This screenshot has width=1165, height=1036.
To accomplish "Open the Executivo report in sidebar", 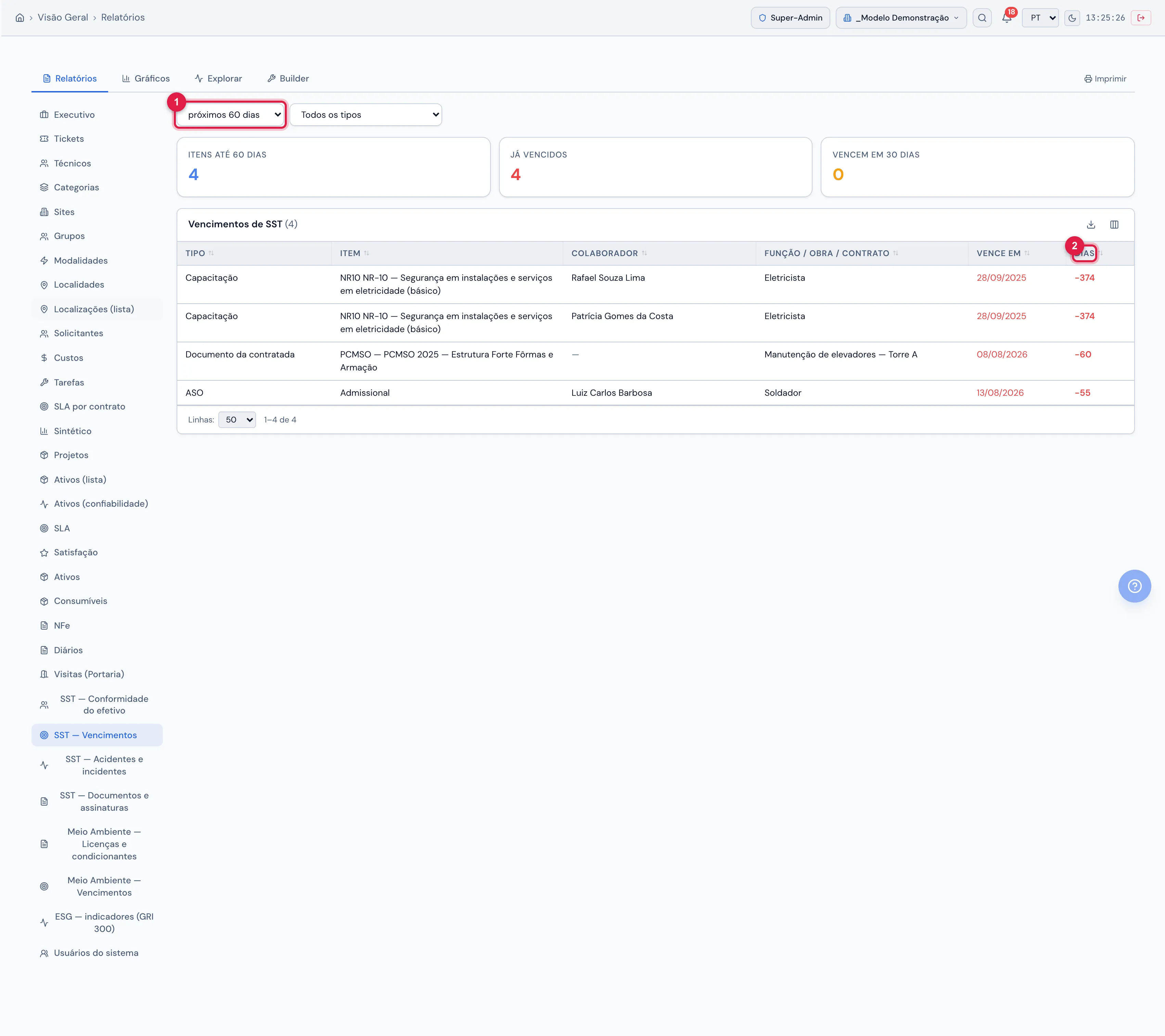I will click(x=97, y=115).
